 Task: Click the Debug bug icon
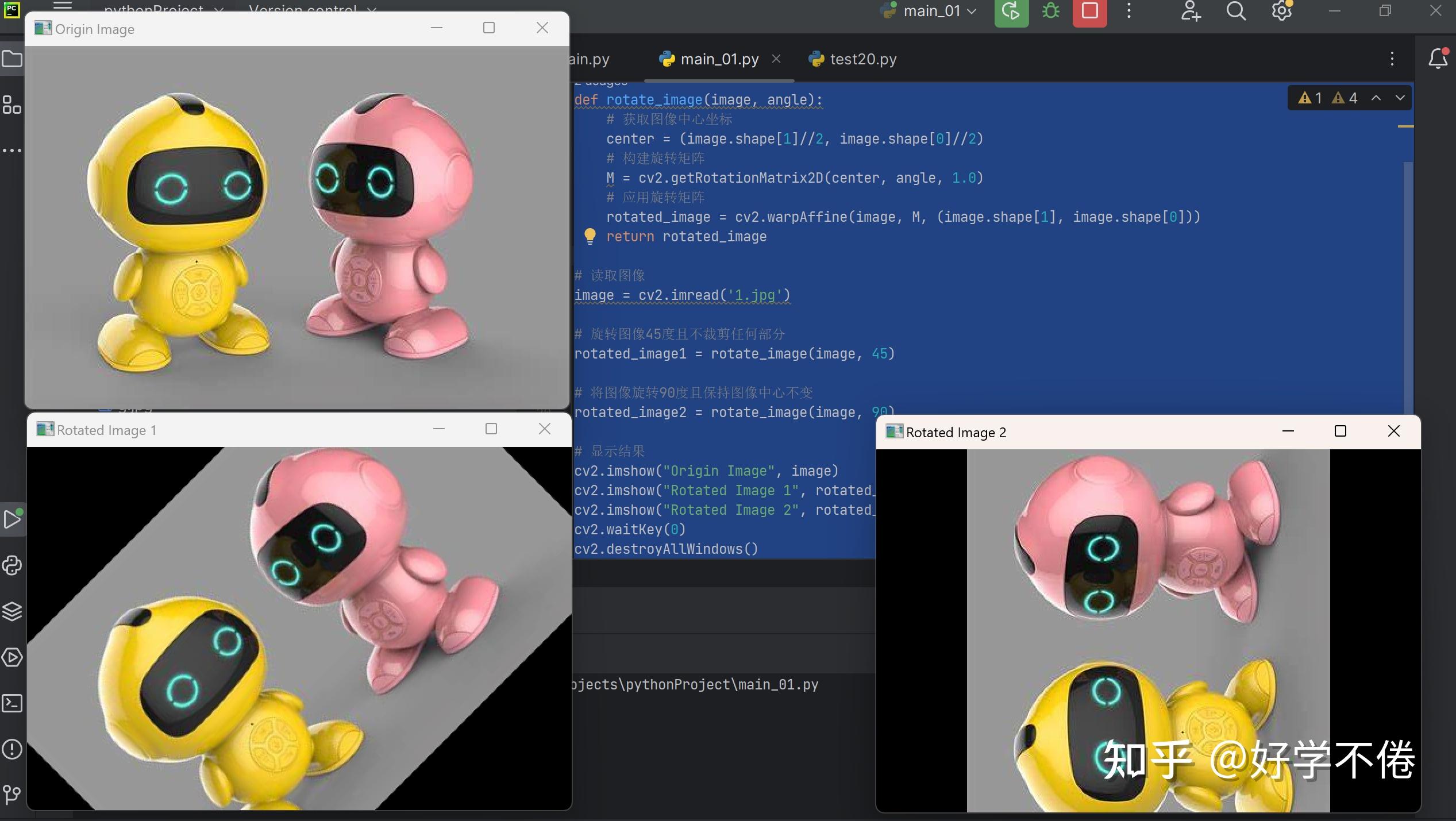1051,11
